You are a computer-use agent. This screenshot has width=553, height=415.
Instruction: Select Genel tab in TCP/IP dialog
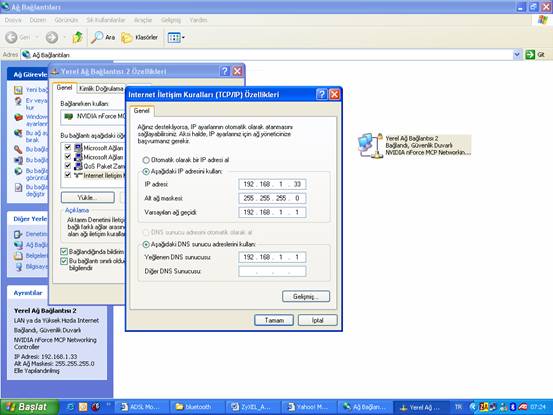point(141,111)
